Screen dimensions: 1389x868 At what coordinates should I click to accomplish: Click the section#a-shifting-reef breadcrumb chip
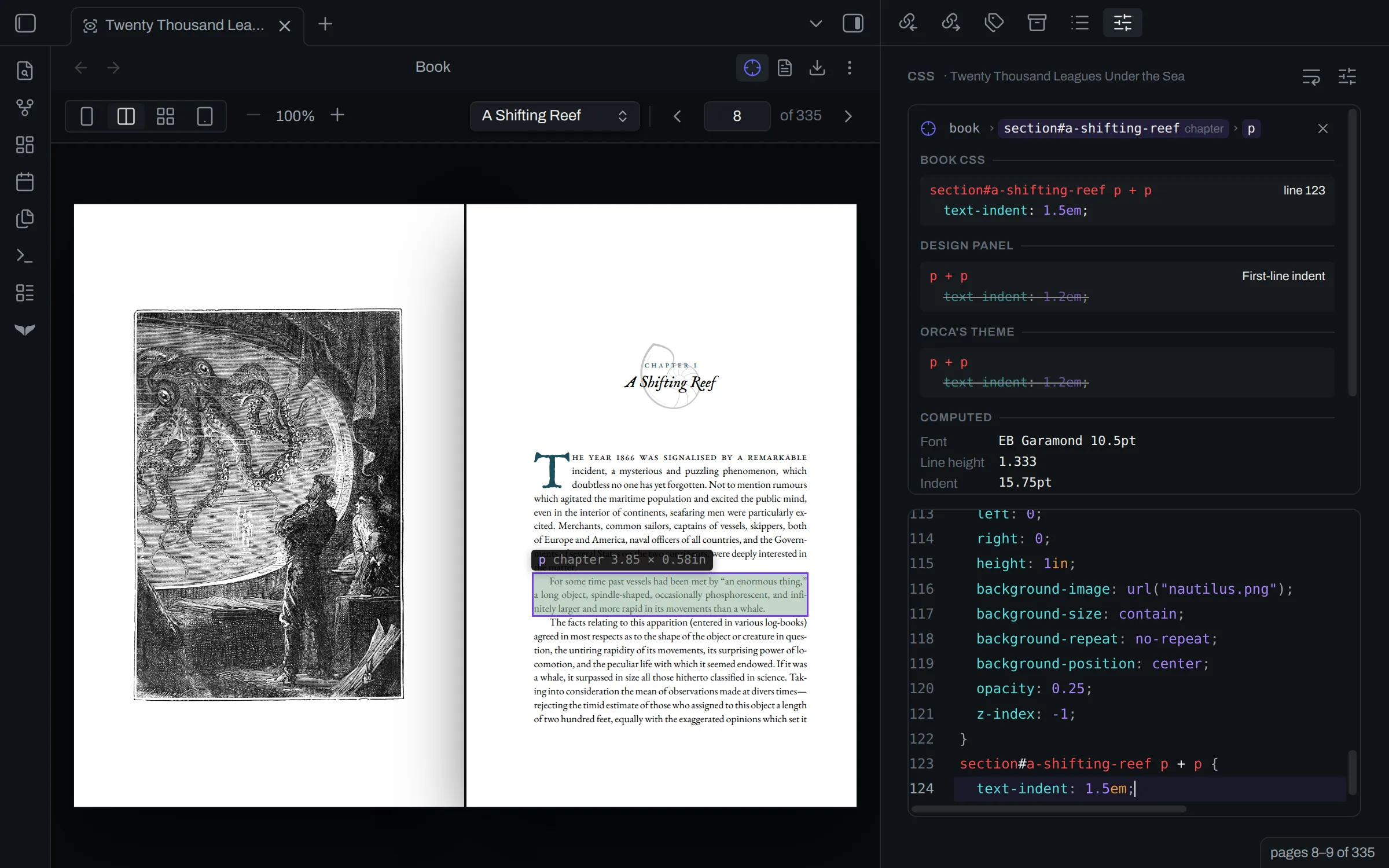click(x=1114, y=128)
